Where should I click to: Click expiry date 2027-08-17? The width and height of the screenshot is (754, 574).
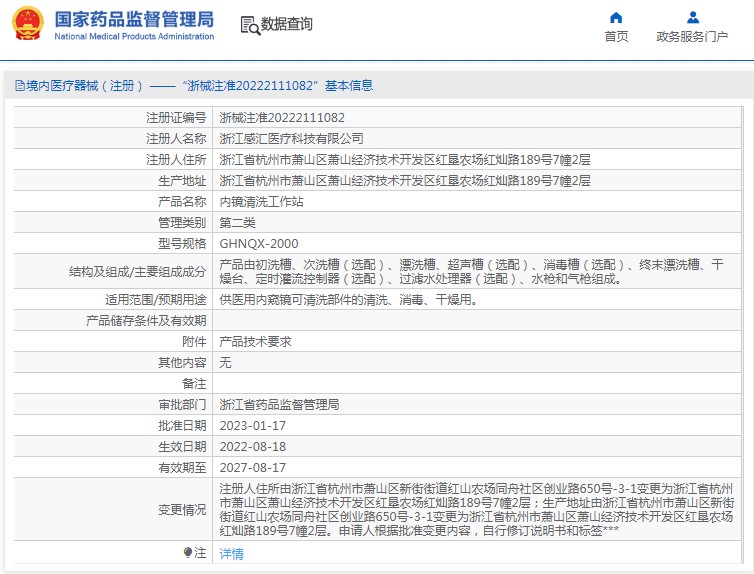(x=252, y=467)
